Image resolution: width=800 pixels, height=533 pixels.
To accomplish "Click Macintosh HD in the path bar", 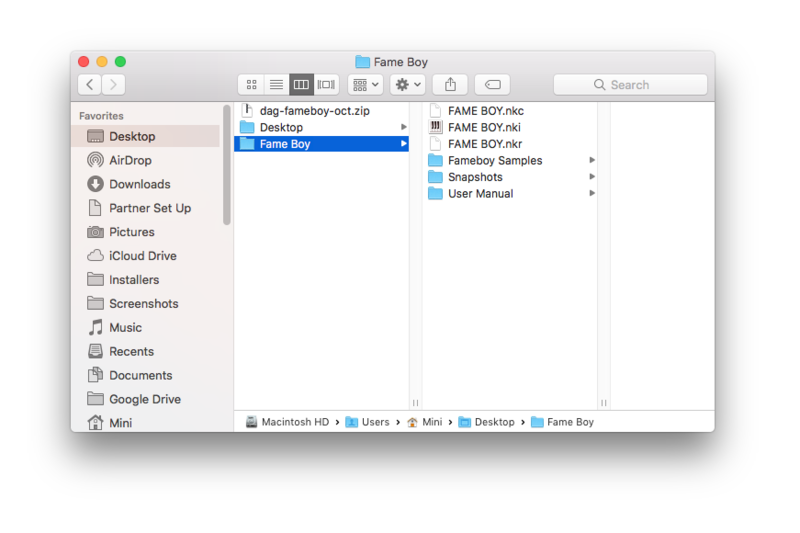I will tap(288, 422).
